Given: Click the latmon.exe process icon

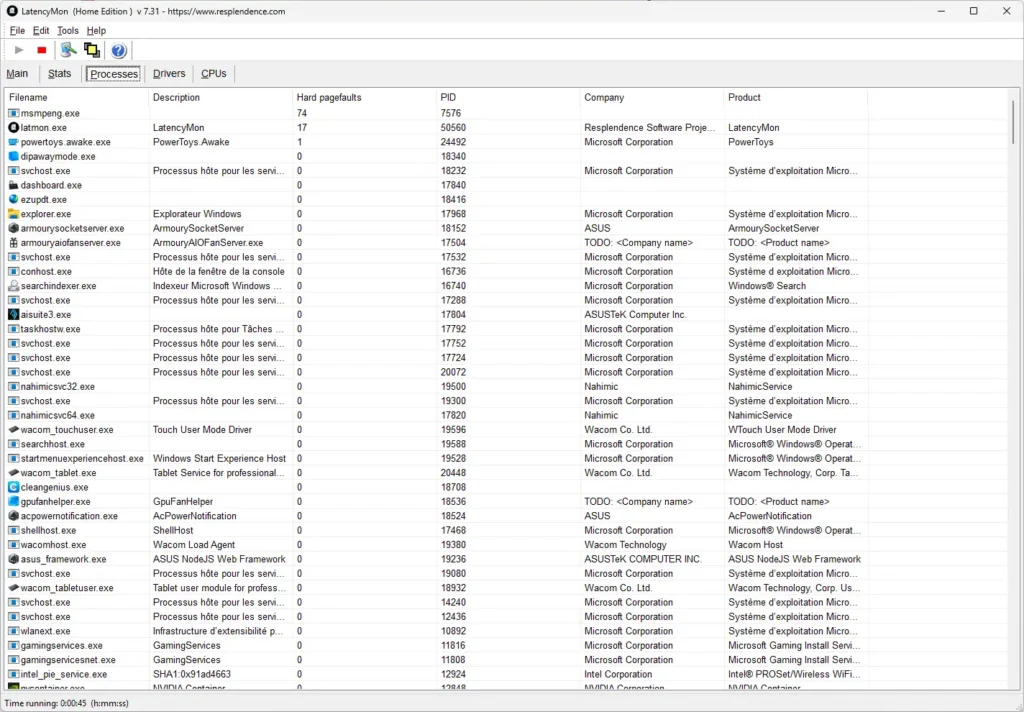Looking at the screenshot, I should point(13,128).
